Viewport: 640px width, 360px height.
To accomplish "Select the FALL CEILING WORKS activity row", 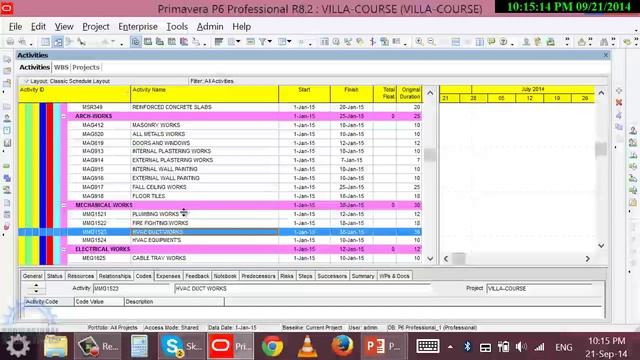I will click(x=220, y=187).
